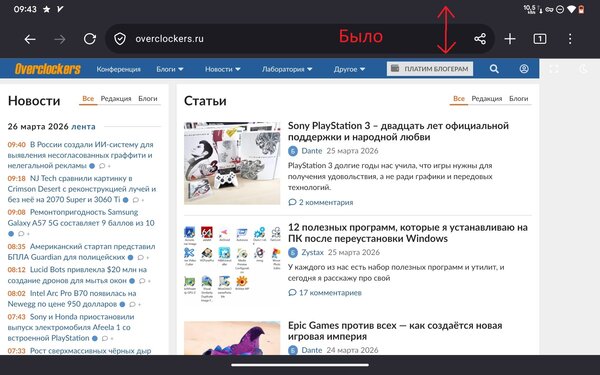Open the site security shield icon
This screenshot has height=375, width=600.
[120, 39]
